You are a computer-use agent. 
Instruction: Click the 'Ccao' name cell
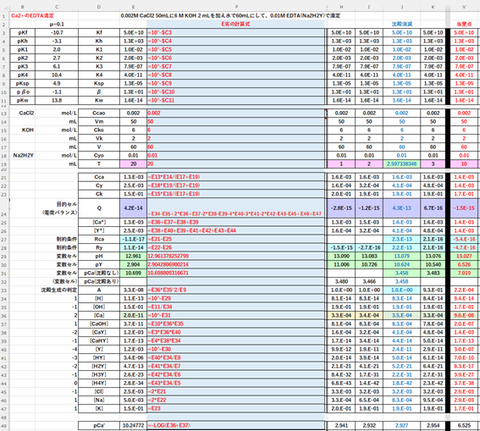point(99,113)
